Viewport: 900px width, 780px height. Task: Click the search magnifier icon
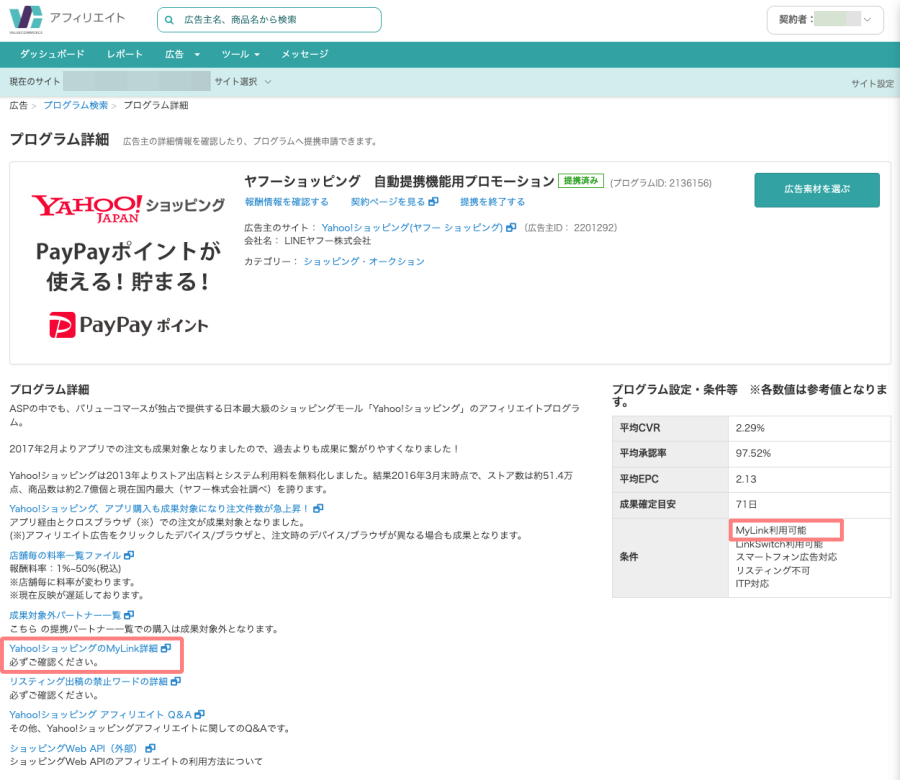(x=169, y=20)
